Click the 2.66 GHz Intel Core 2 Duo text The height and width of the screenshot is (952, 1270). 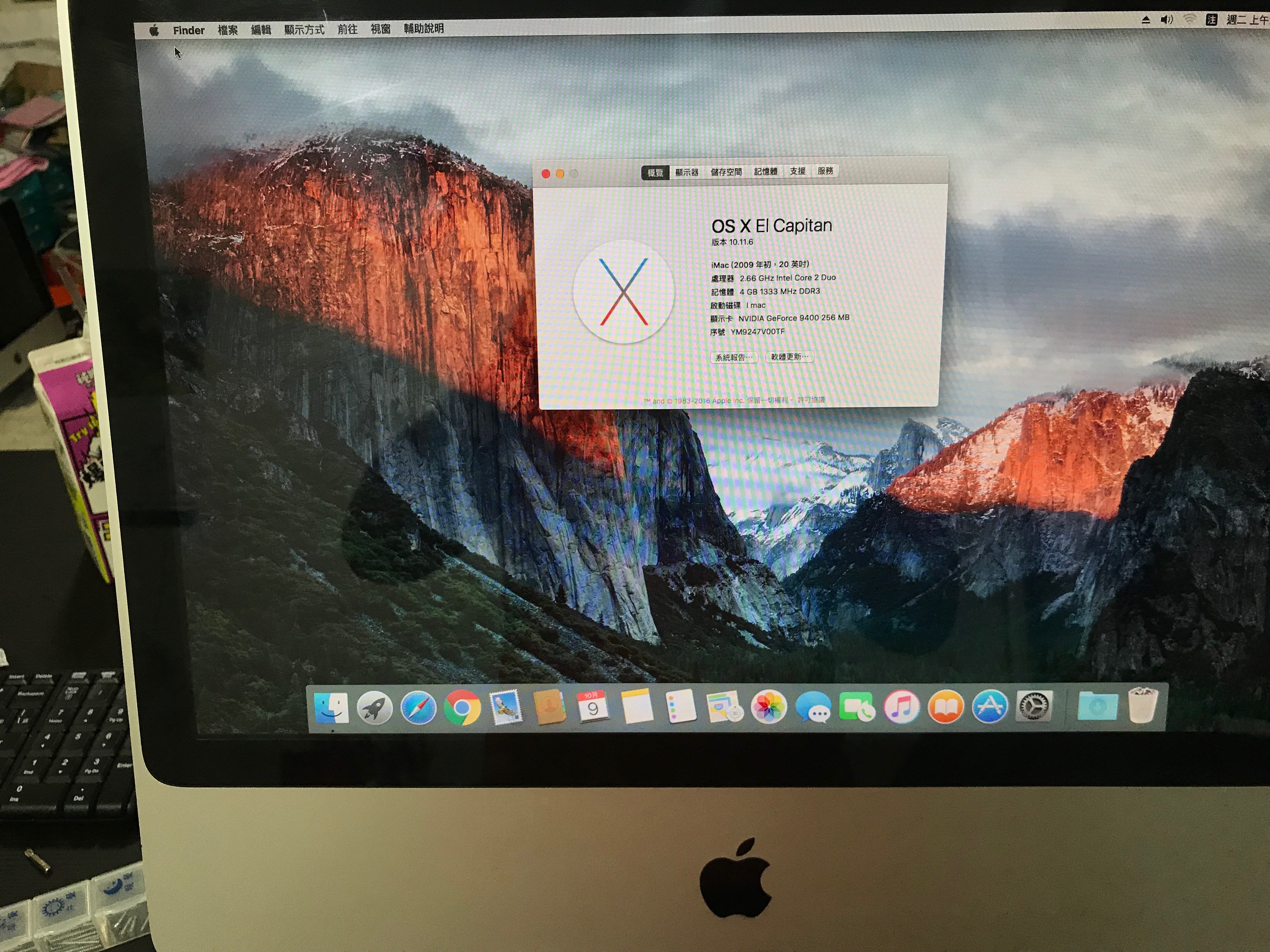coord(788,278)
